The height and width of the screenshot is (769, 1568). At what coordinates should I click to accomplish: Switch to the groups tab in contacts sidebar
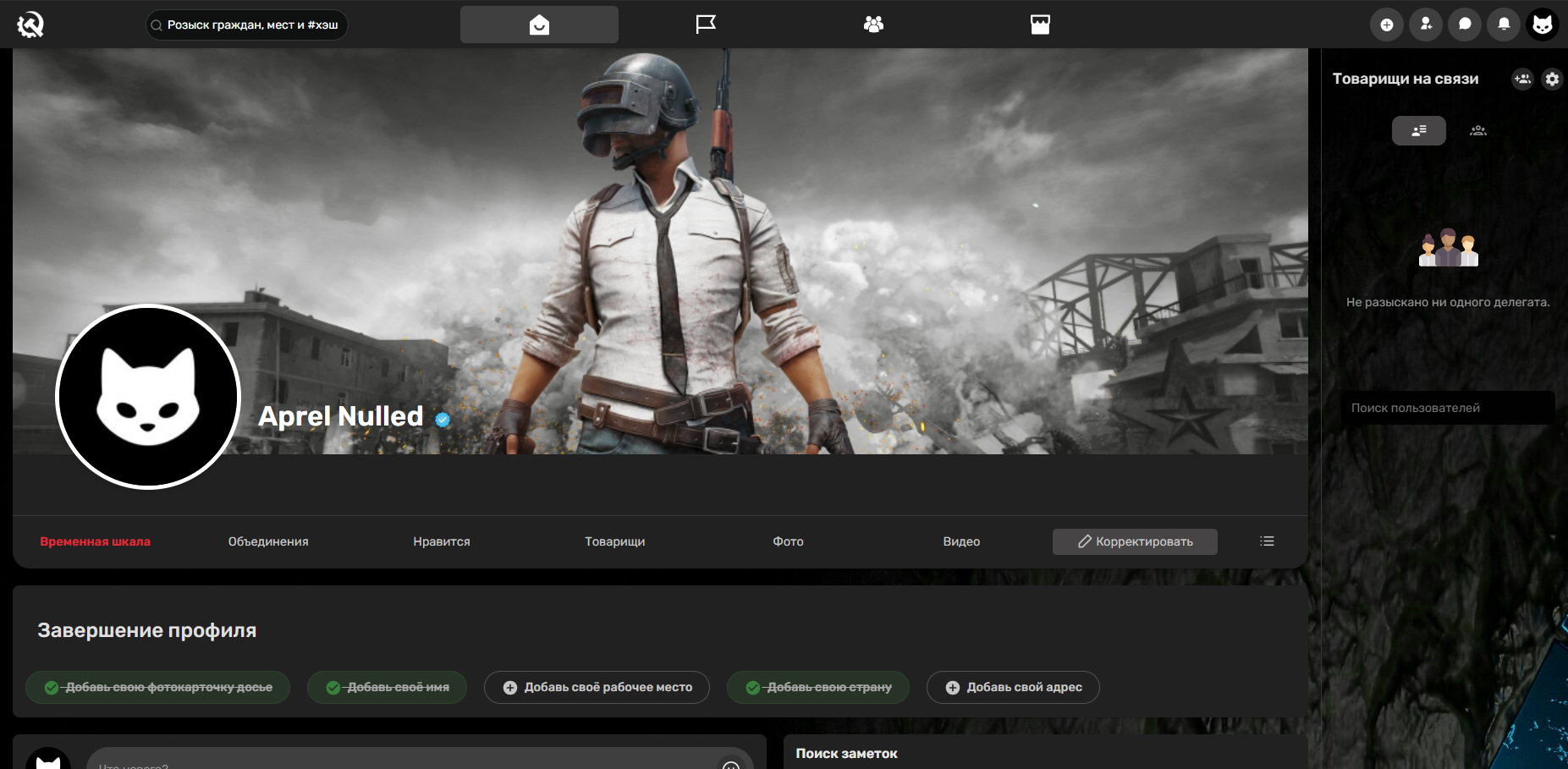[1478, 130]
